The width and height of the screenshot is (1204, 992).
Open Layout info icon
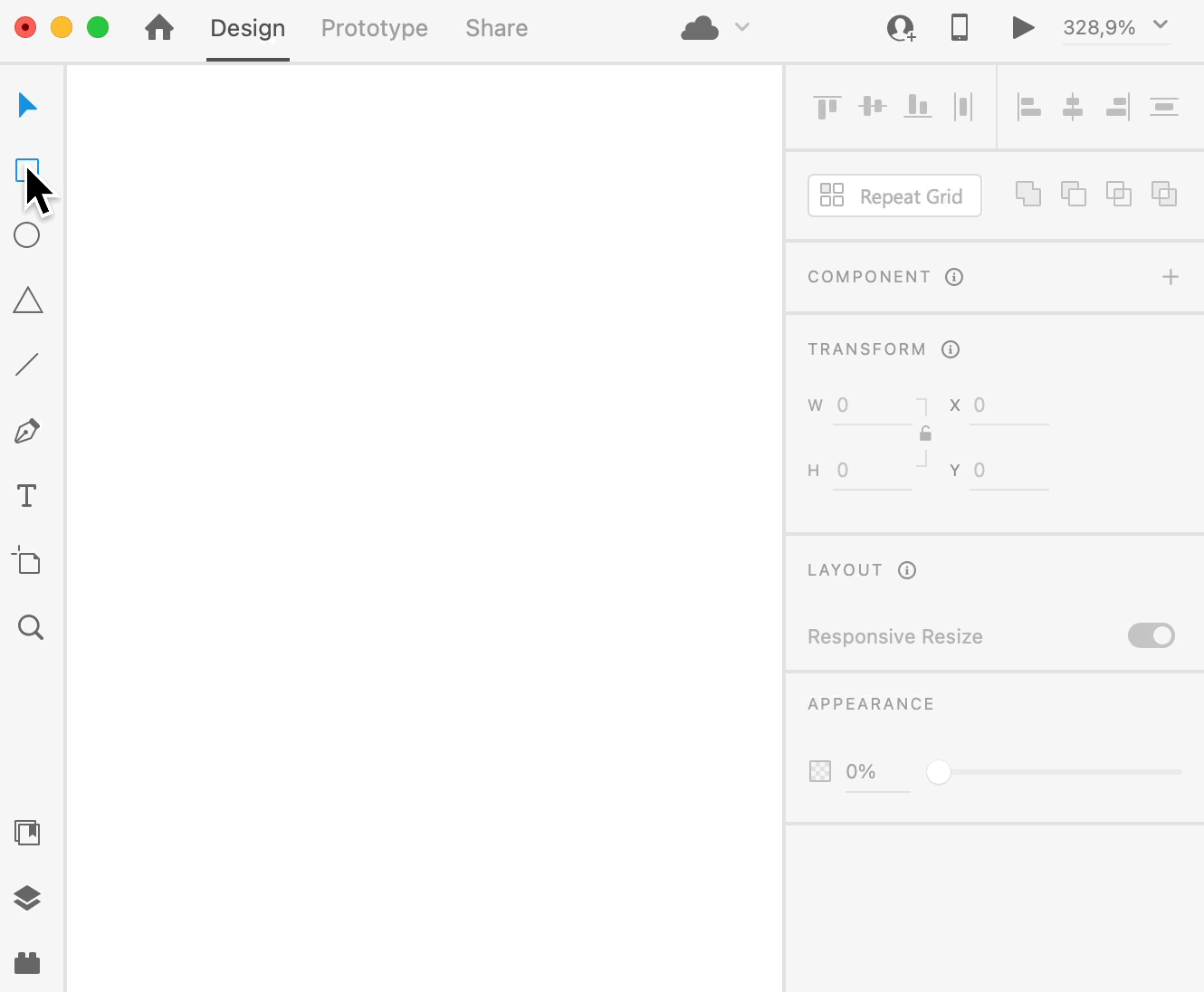coord(907,570)
